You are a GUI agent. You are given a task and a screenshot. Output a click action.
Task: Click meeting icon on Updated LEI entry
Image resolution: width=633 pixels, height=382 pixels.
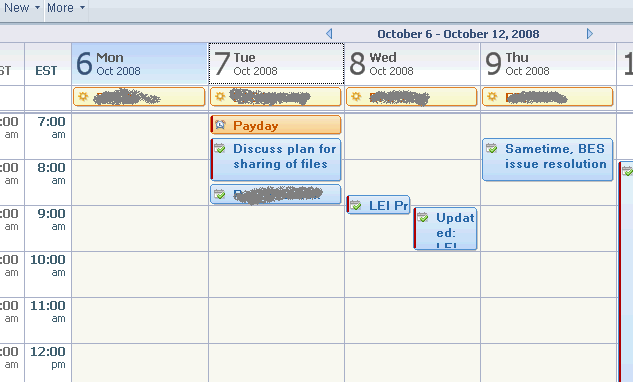pos(423,217)
